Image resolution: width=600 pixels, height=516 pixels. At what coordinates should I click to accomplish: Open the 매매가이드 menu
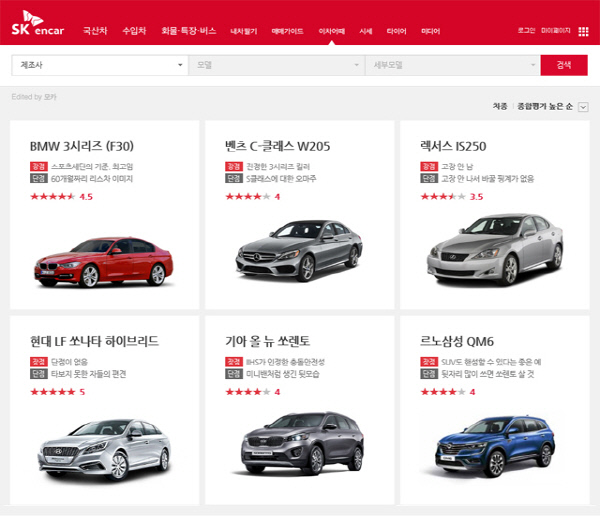(287, 31)
